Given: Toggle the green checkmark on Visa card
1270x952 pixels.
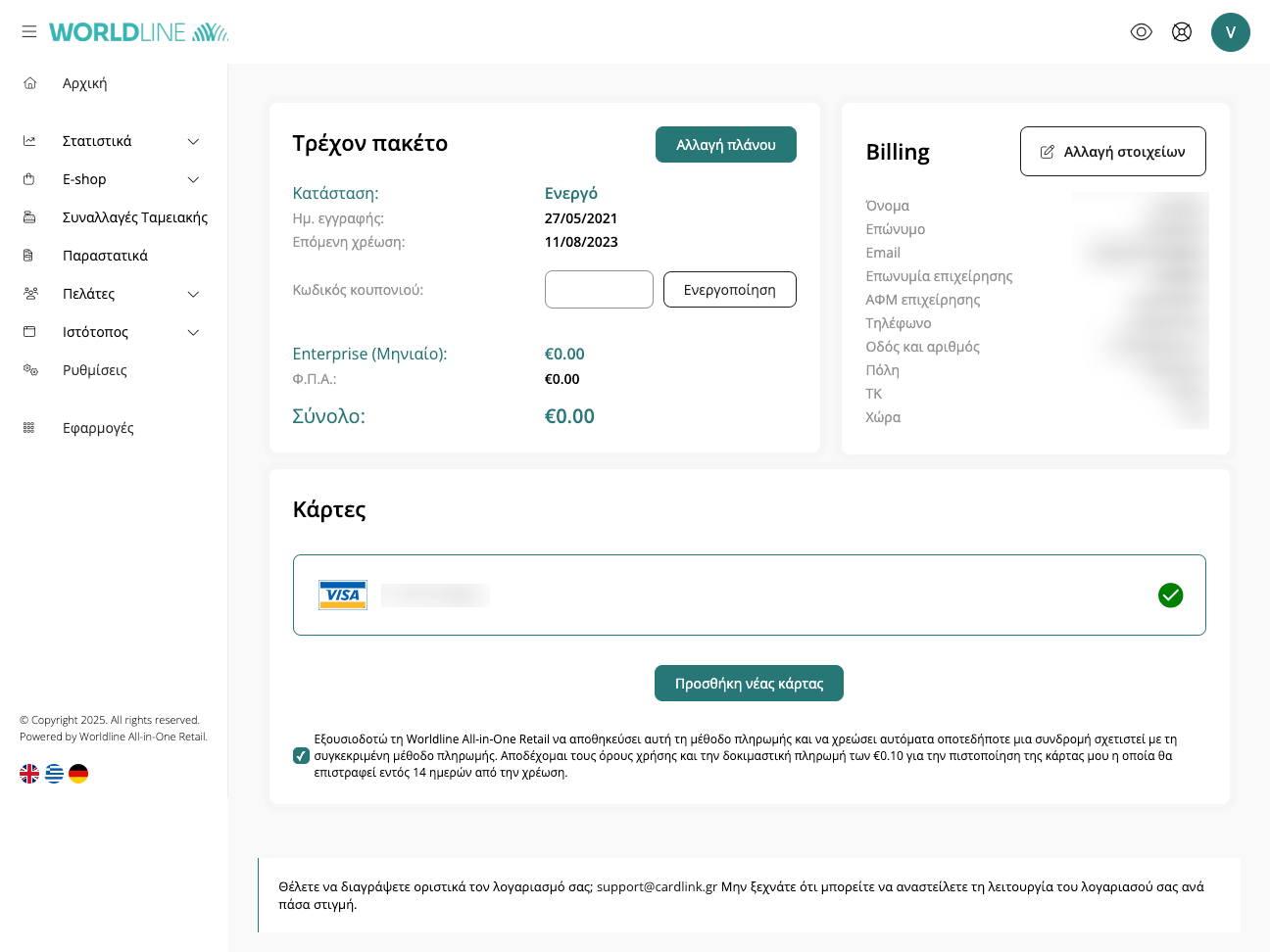Looking at the screenshot, I should [x=1170, y=595].
